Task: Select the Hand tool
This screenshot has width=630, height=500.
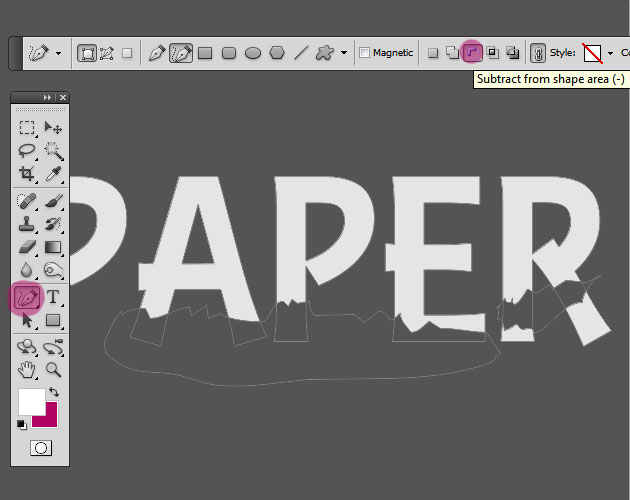Action: [x=27, y=370]
